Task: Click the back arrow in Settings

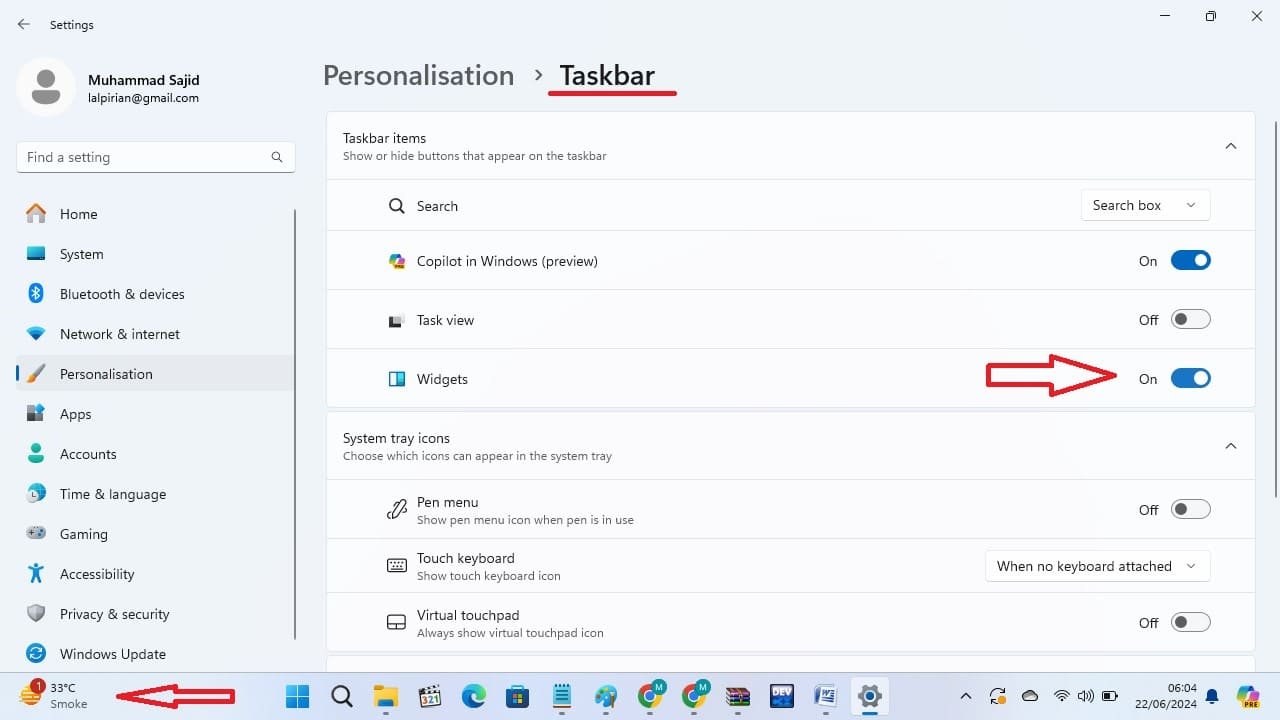Action: tap(24, 24)
